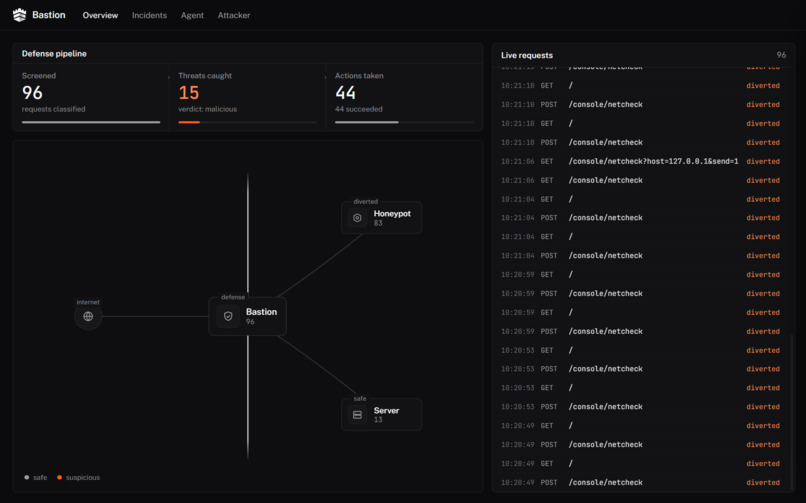
Task: Select the Server node label
Action: tap(387, 410)
